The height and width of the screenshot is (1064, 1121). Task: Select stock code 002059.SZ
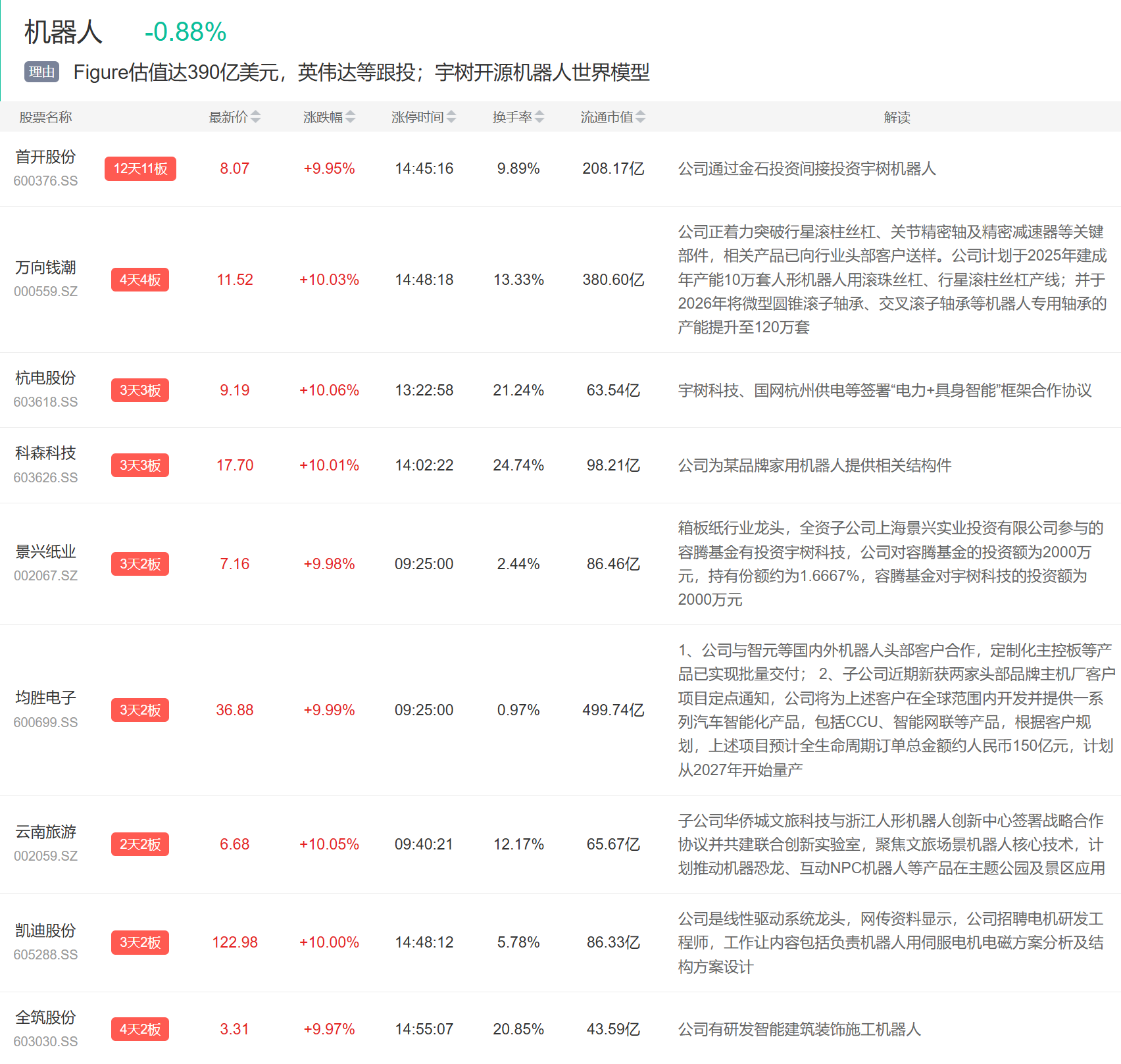(x=45, y=856)
